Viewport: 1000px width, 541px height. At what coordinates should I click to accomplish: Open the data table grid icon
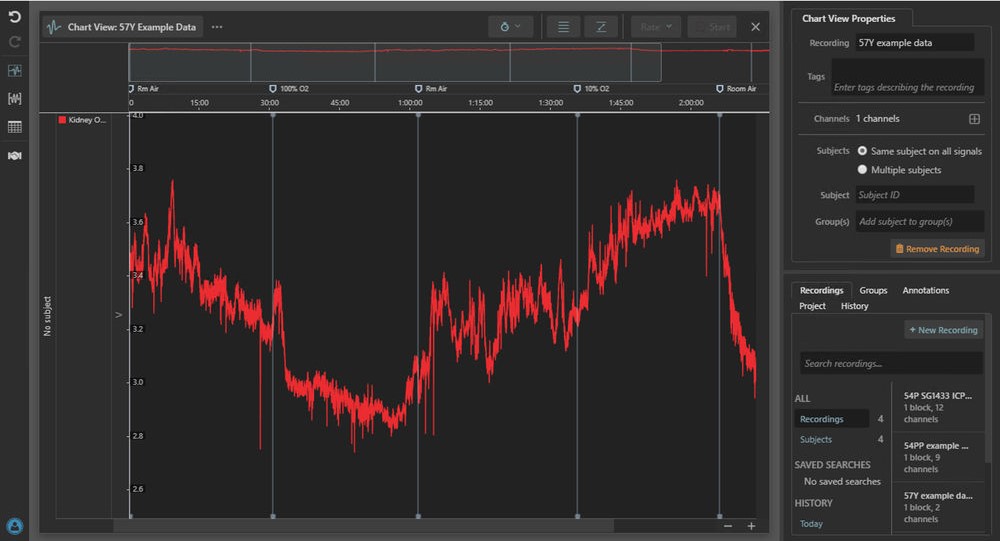point(14,127)
